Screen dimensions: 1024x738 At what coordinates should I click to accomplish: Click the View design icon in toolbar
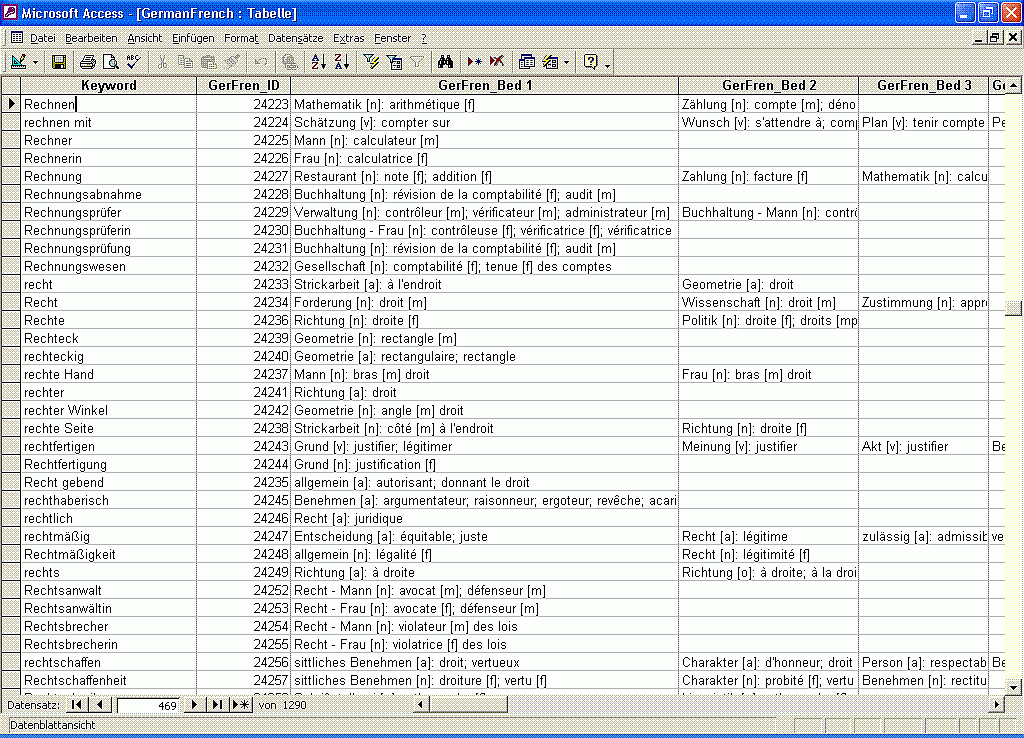tap(18, 62)
